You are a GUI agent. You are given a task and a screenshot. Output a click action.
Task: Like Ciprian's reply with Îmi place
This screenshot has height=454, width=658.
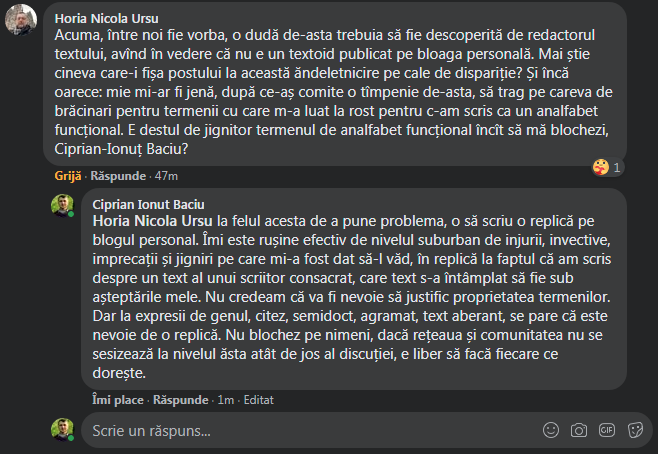coord(118,399)
